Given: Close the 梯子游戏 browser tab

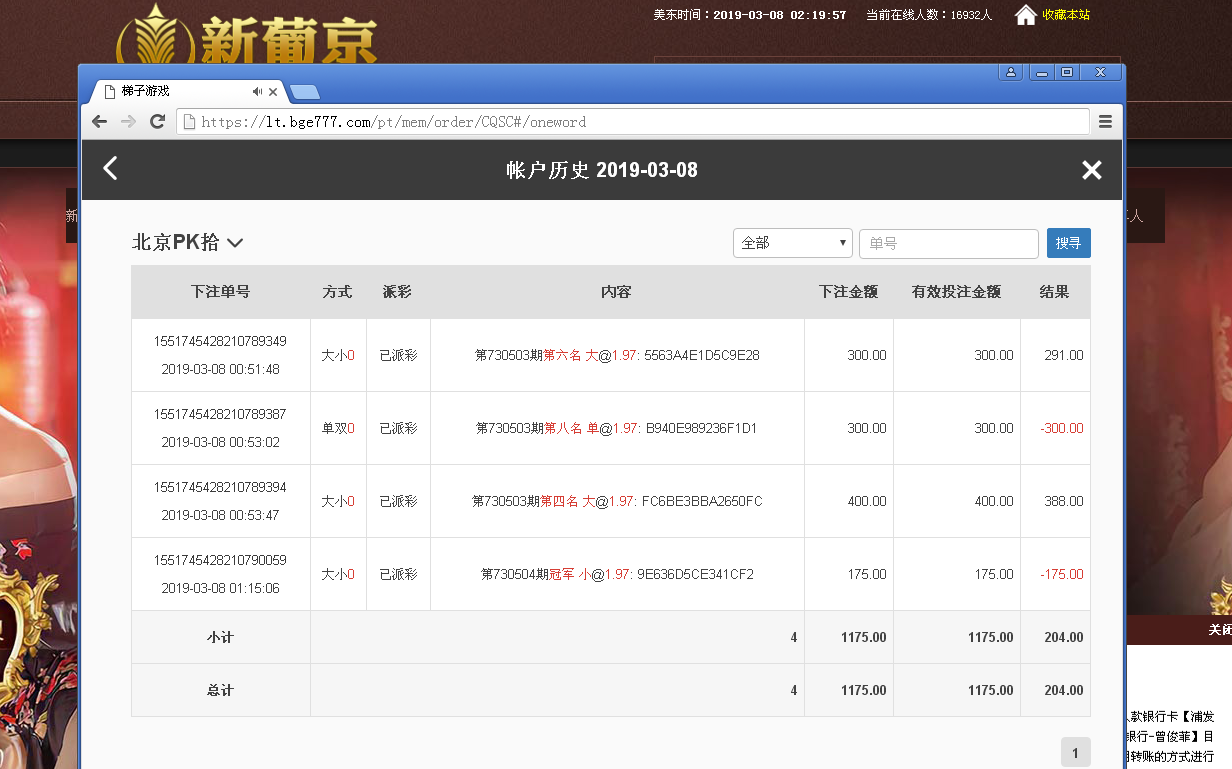Looking at the screenshot, I should click(273, 91).
